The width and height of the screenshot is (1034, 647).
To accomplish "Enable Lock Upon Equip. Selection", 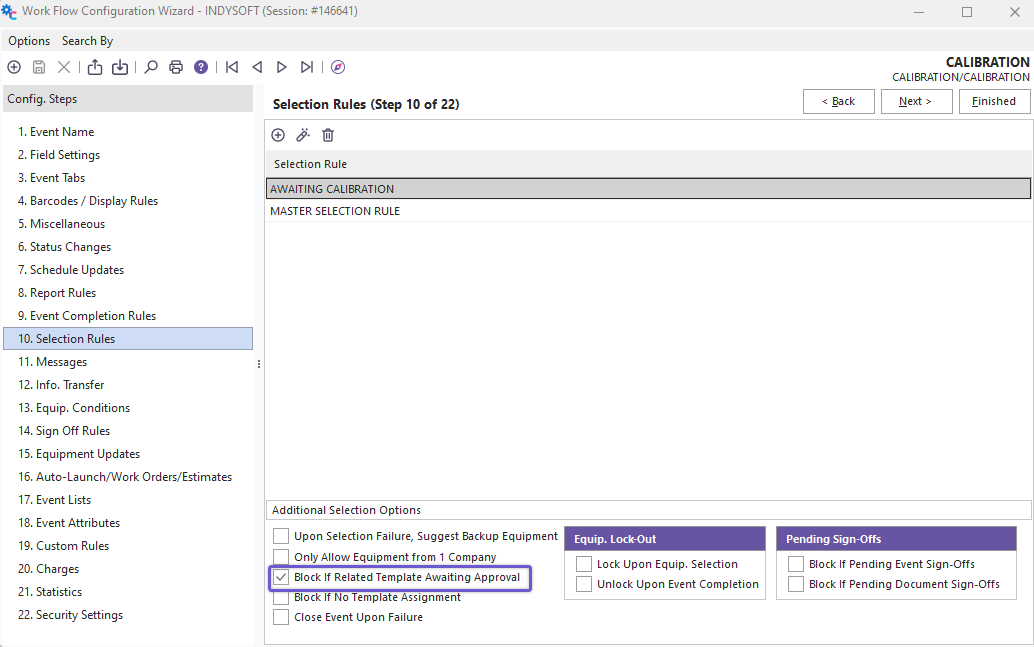I will tap(584, 564).
